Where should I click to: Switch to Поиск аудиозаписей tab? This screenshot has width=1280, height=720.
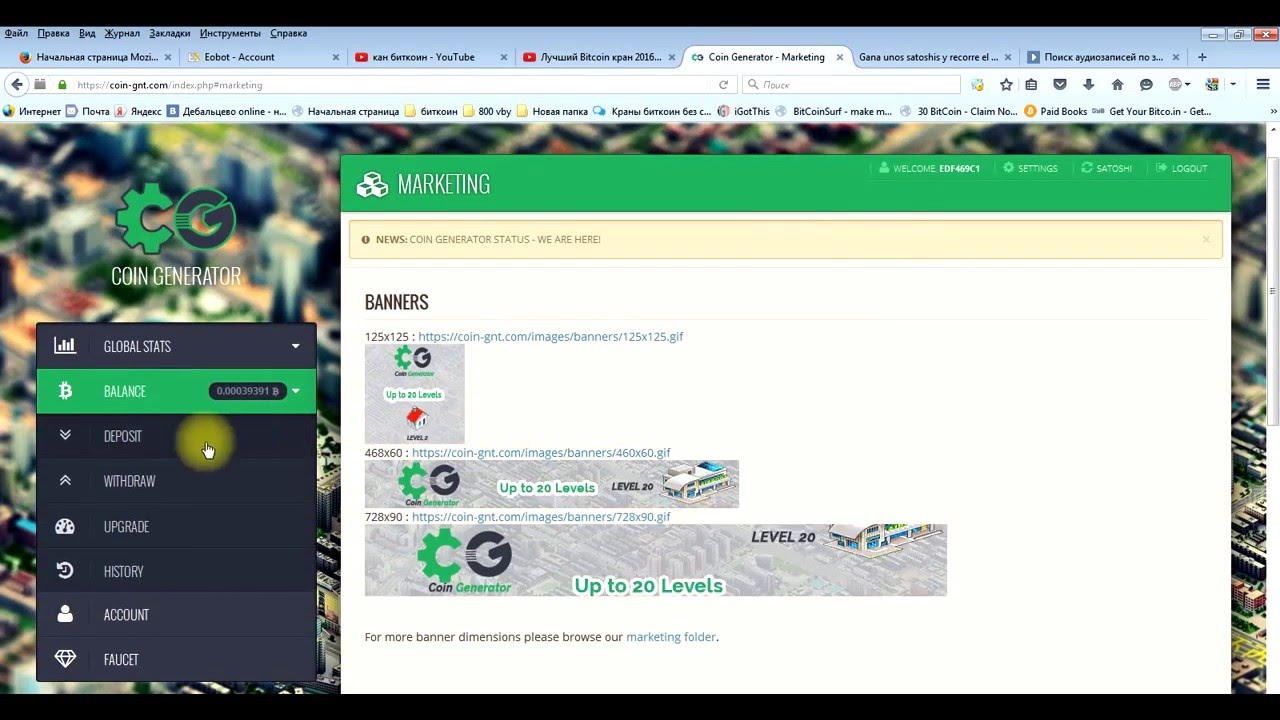pos(1103,57)
